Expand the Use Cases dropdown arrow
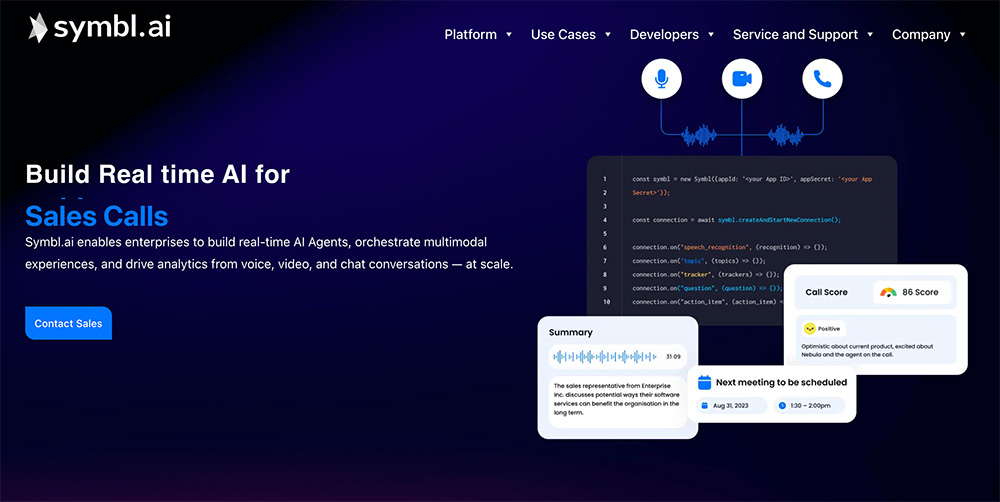 (x=608, y=34)
